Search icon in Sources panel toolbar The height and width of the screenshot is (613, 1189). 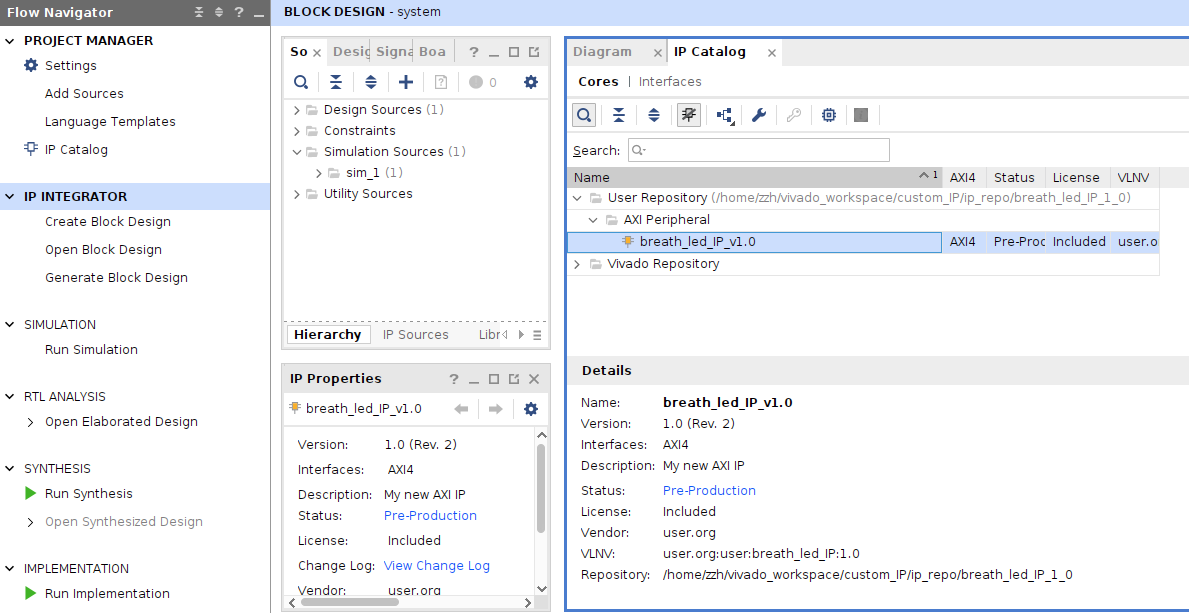tap(301, 82)
